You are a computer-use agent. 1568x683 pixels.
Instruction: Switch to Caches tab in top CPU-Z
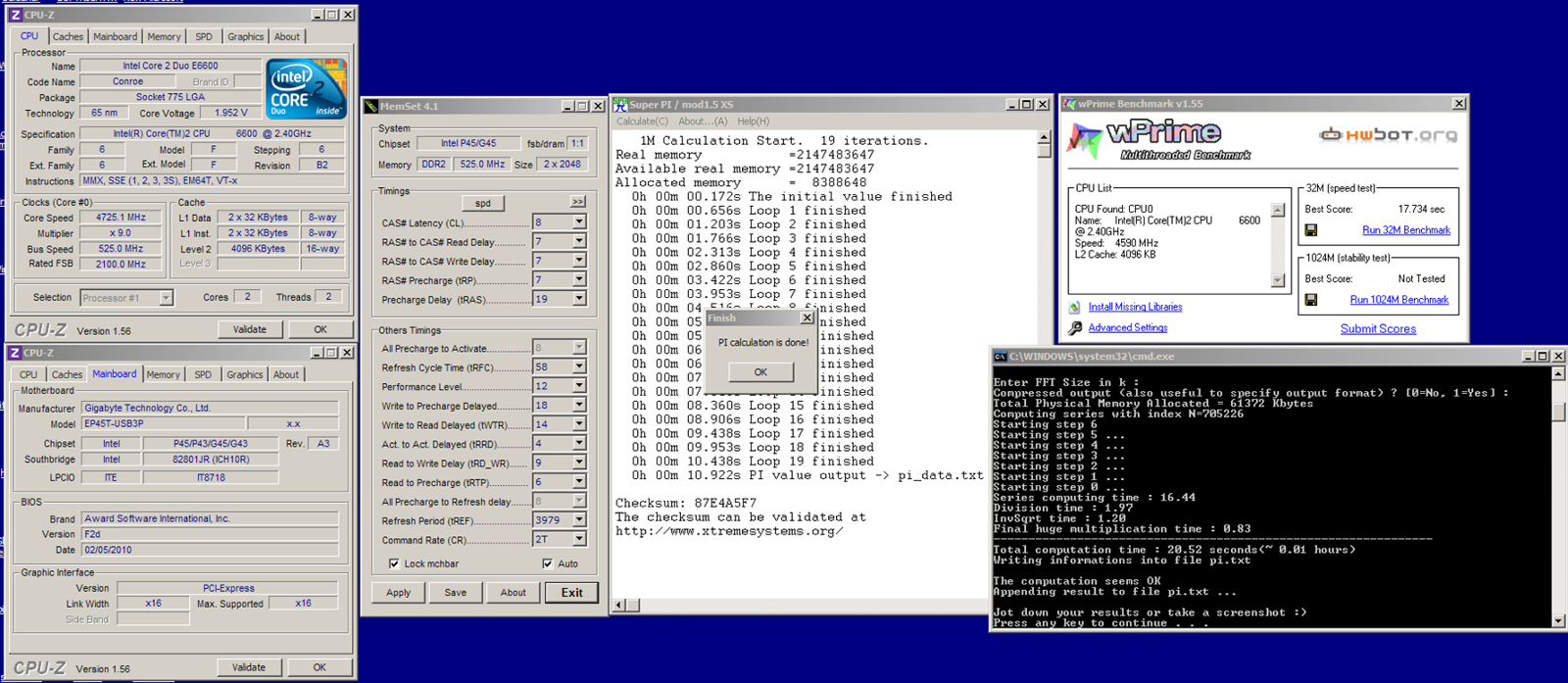[x=68, y=37]
